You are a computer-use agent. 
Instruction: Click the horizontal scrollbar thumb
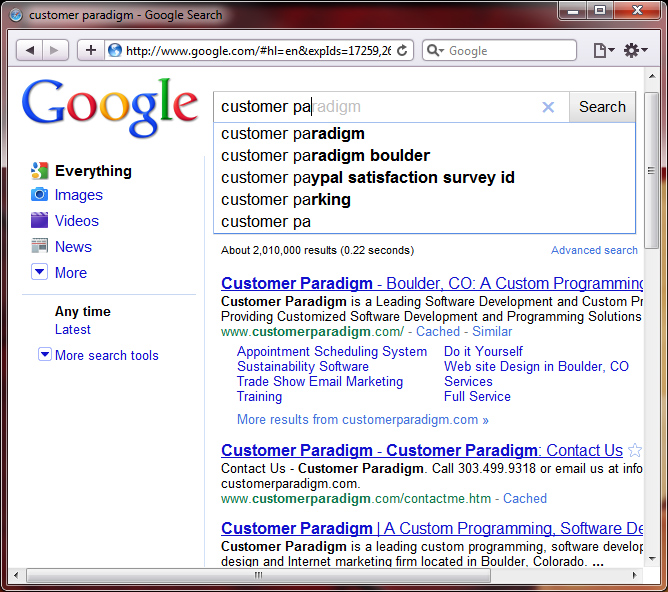tap(258, 575)
